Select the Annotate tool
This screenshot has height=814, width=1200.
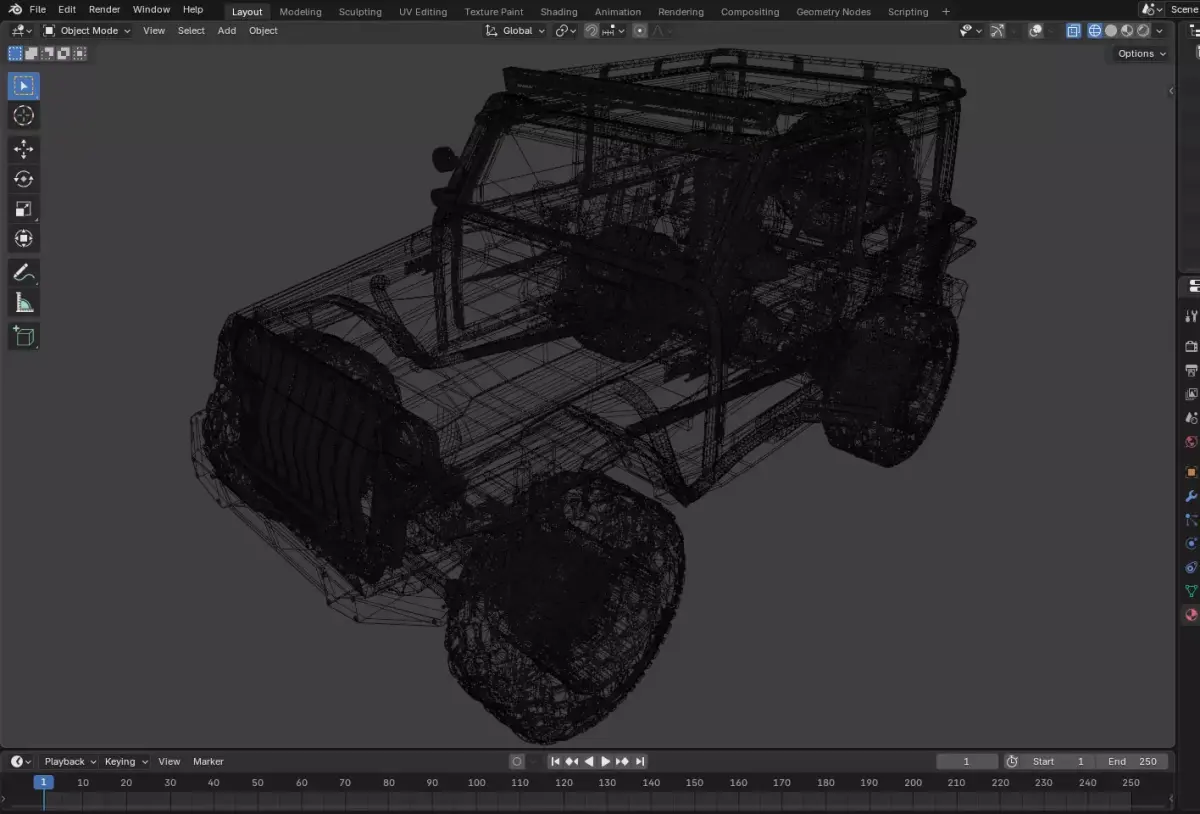(x=24, y=272)
